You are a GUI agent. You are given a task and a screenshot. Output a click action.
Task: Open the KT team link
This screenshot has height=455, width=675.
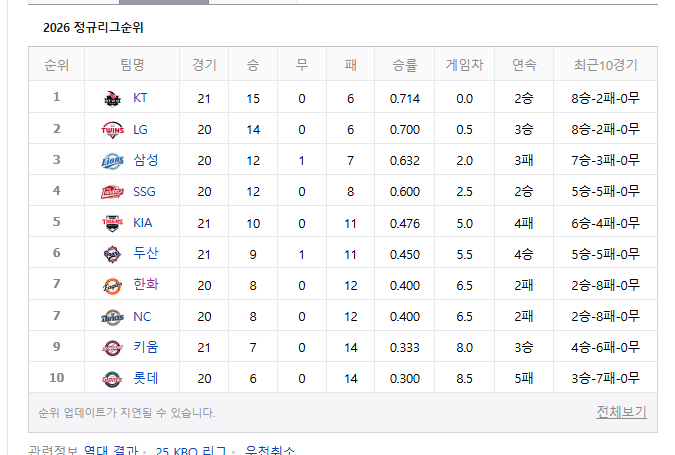(x=140, y=98)
